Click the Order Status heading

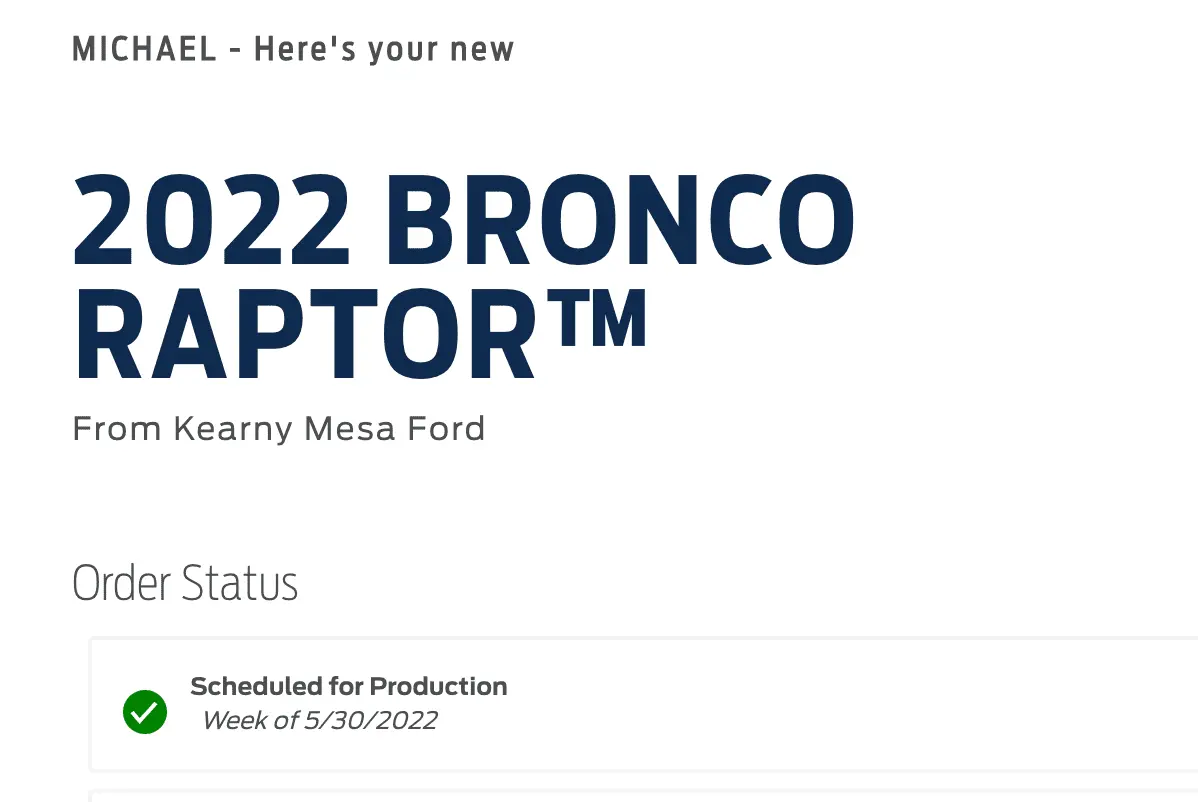tap(185, 584)
